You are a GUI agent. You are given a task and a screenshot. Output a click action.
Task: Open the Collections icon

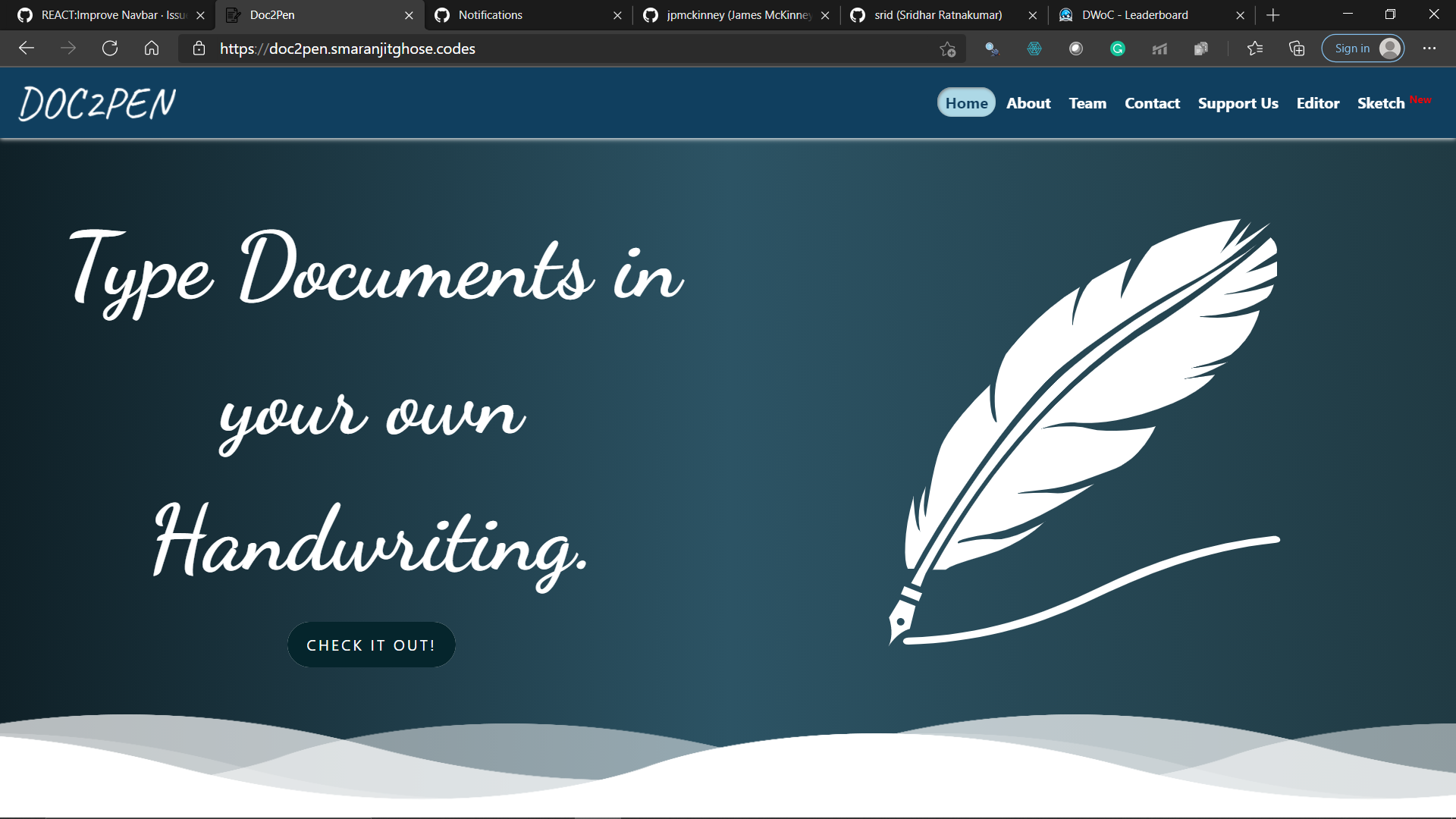click(1296, 48)
